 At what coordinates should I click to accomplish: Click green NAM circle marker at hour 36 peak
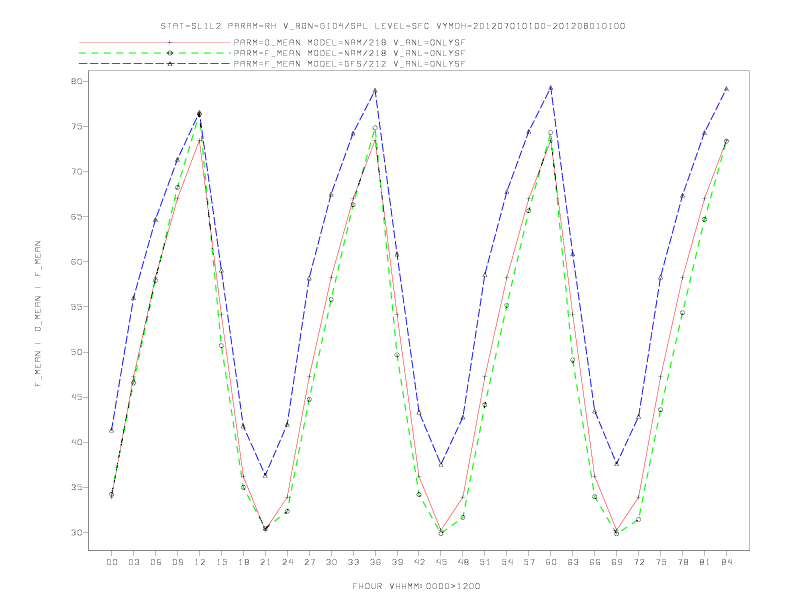[x=375, y=128]
